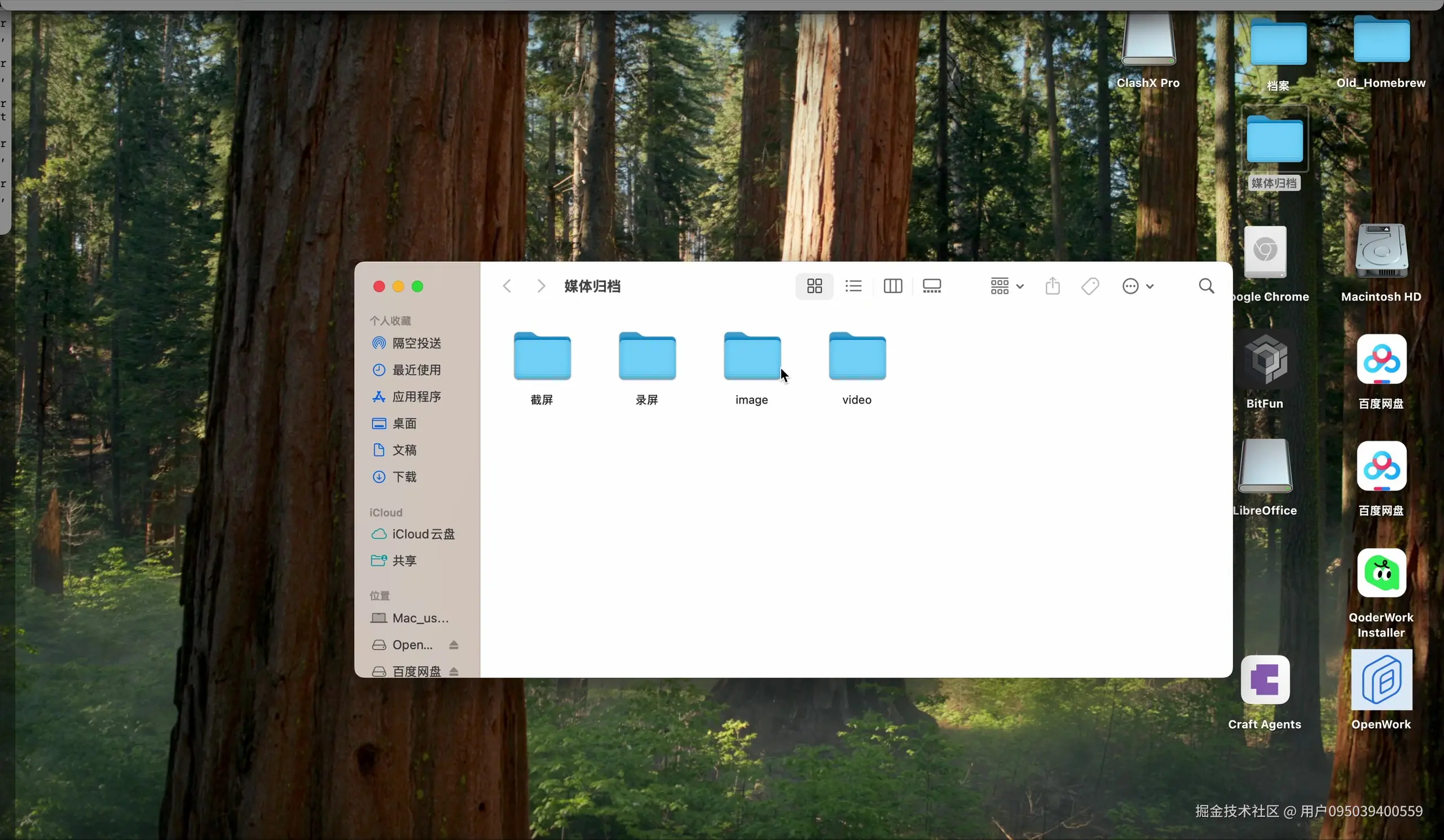
Task: Click the tag icon in toolbar
Action: [1090, 286]
